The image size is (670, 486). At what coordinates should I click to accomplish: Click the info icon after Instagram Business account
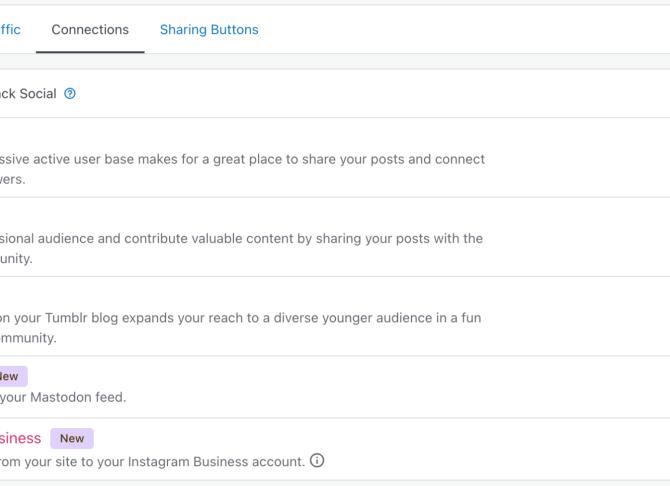point(318,461)
